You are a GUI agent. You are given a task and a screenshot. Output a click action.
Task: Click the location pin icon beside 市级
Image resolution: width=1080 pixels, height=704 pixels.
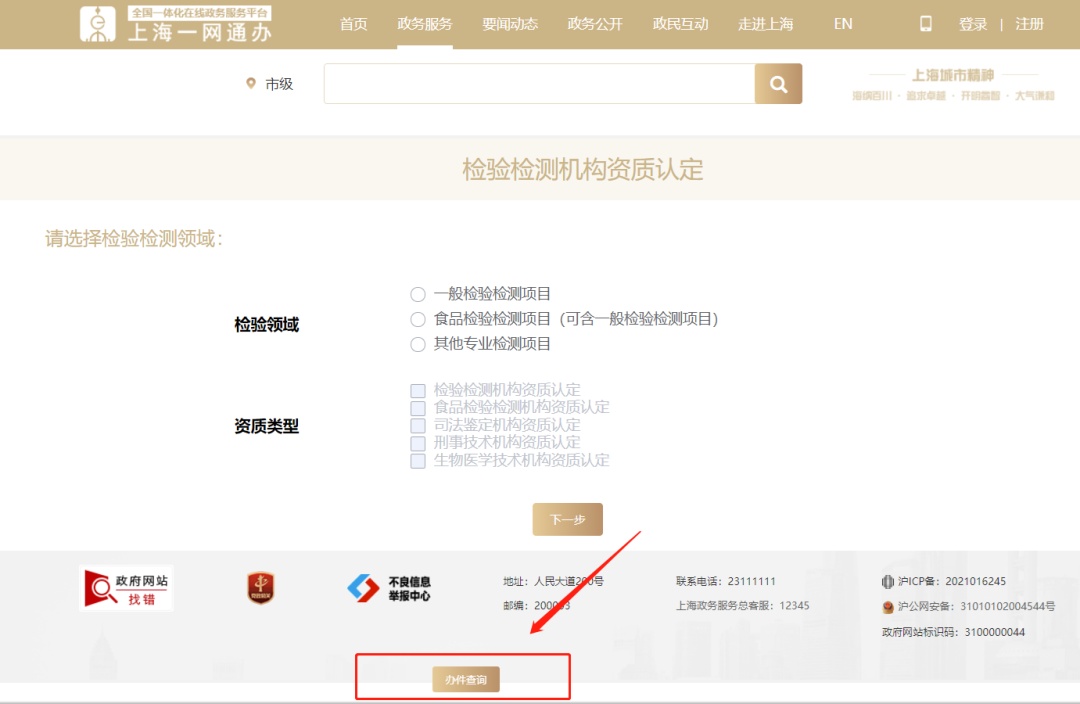(251, 83)
